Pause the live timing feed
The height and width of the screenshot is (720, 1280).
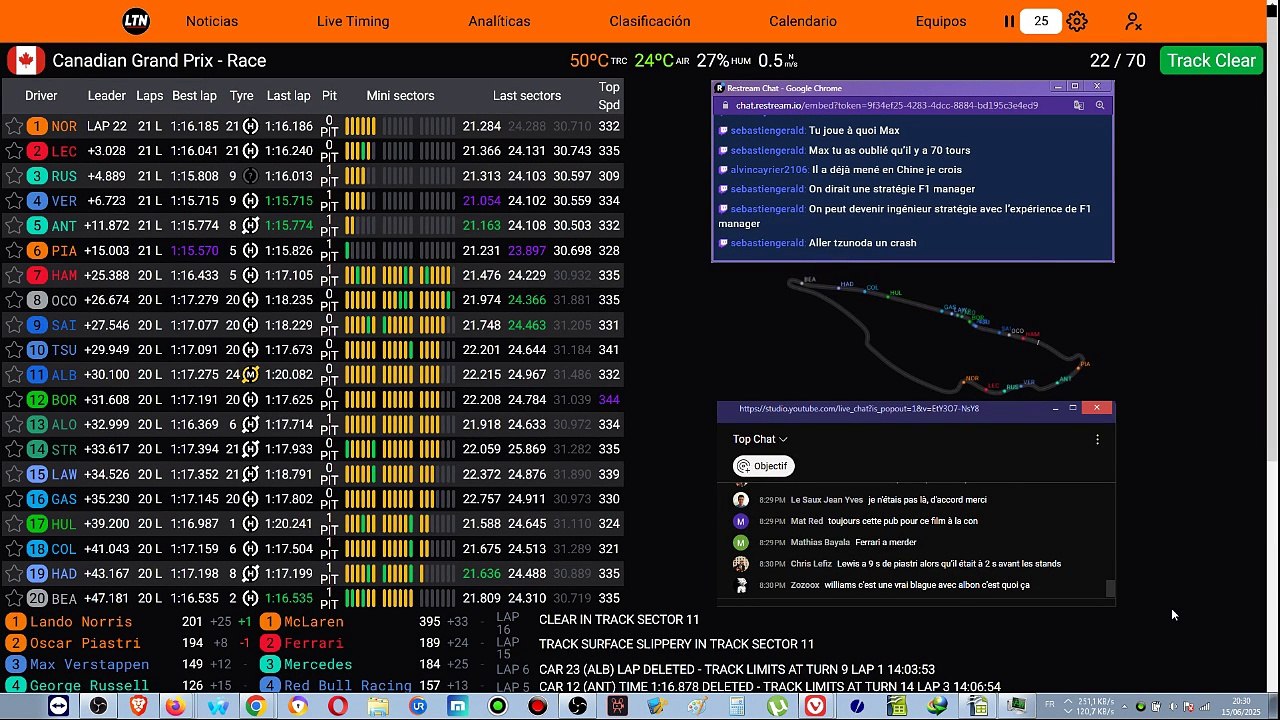click(x=1009, y=21)
